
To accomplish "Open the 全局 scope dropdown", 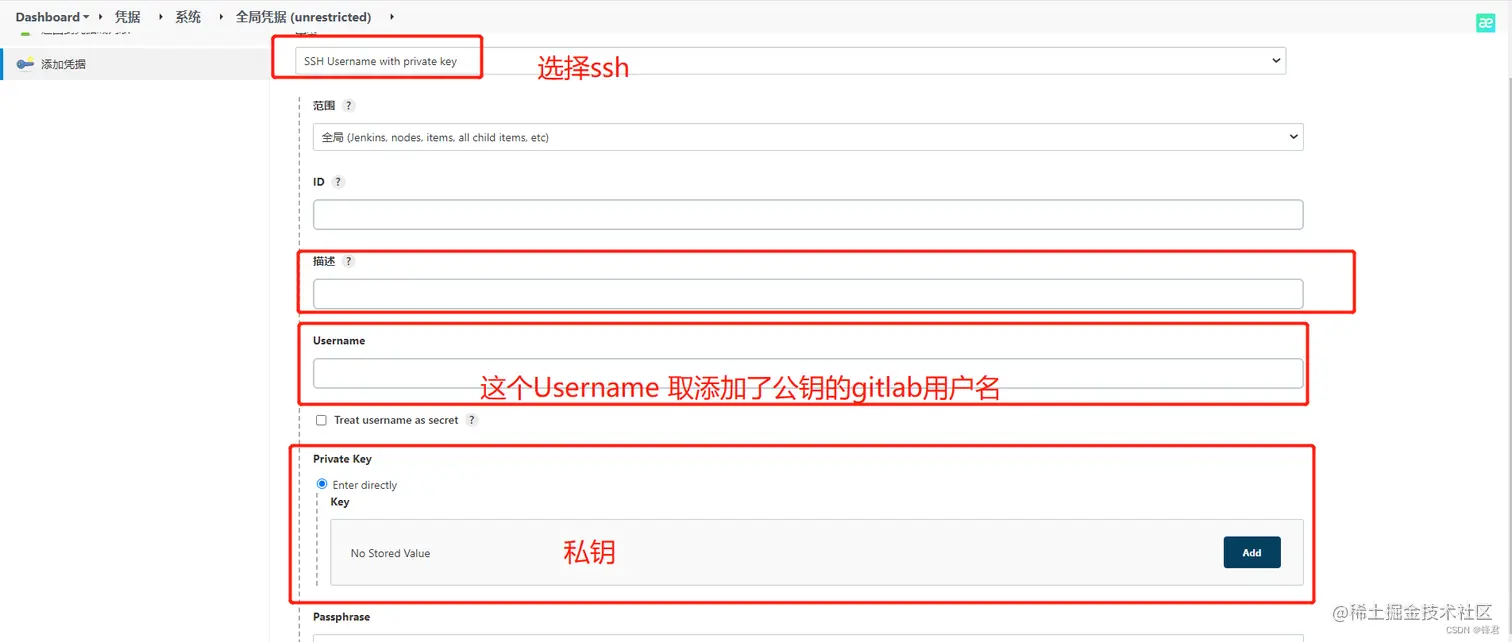I will 808,137.
